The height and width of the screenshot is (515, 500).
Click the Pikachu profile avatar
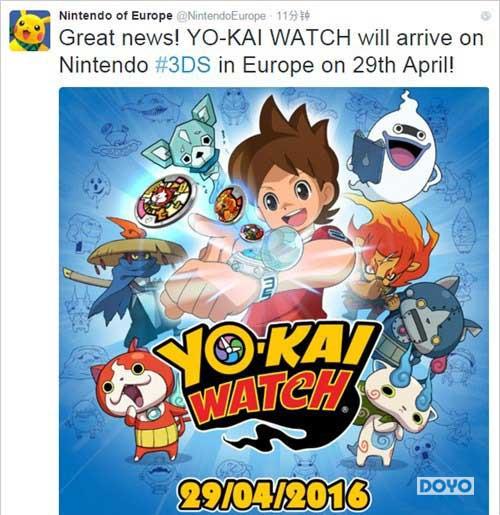point(30,30)
